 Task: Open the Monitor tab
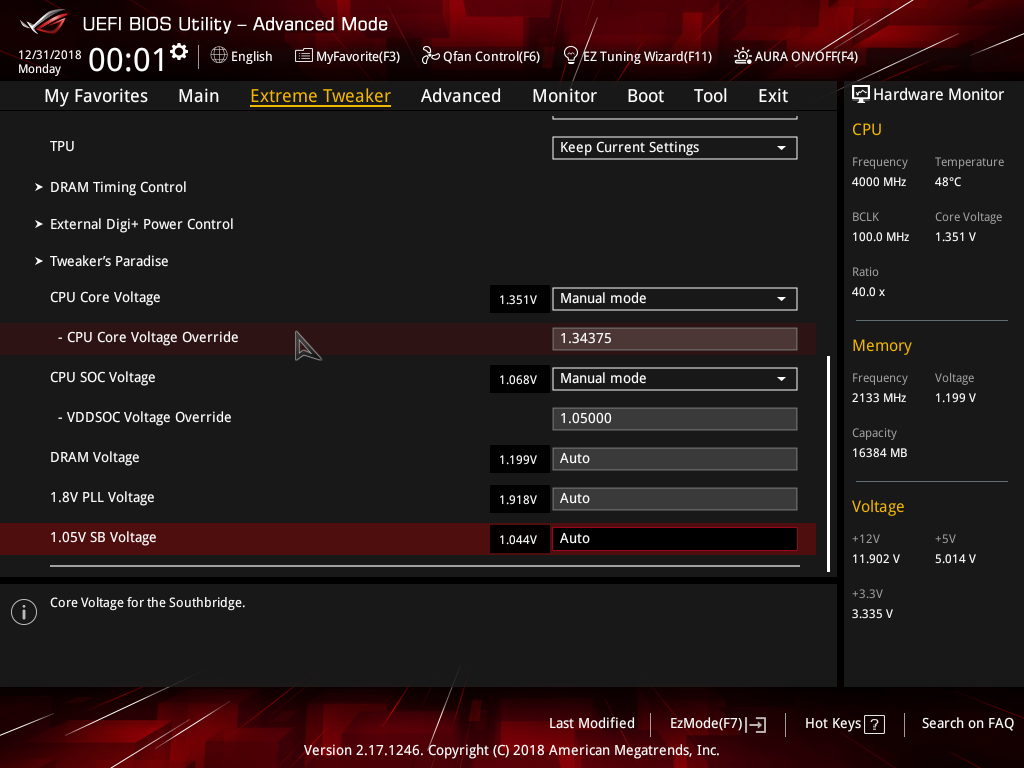click(564, 96)
